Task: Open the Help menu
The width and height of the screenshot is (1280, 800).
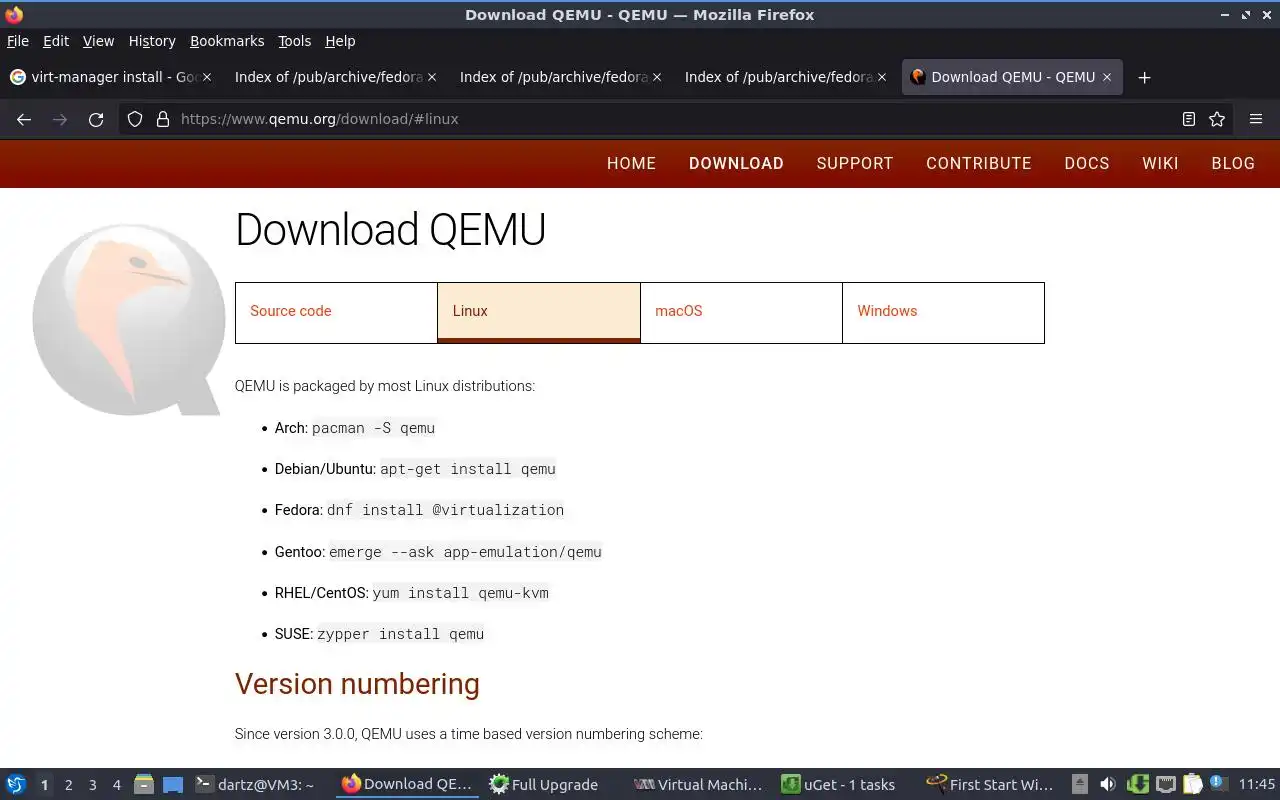Action: click(340, 41)
